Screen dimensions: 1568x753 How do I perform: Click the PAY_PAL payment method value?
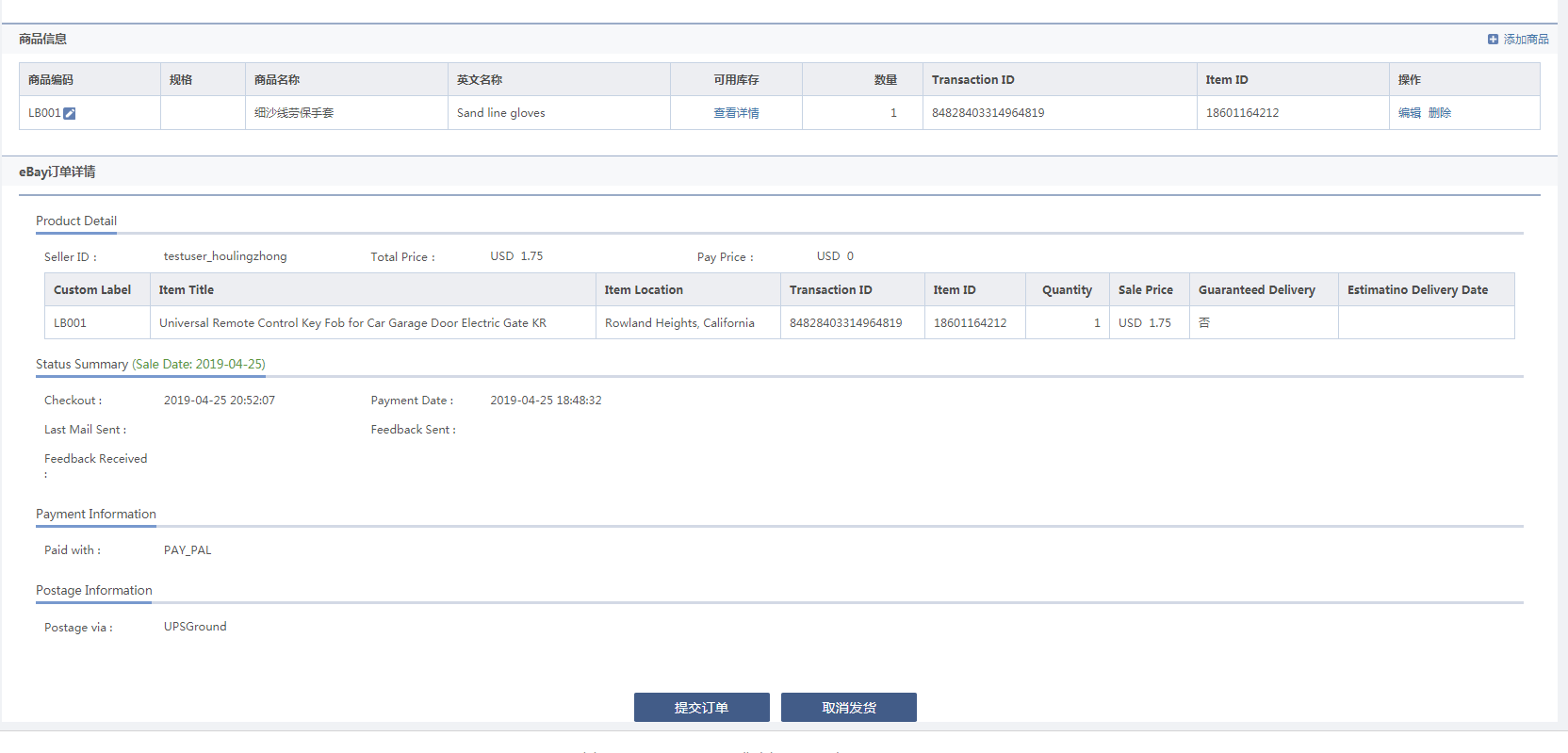(188, 550)
